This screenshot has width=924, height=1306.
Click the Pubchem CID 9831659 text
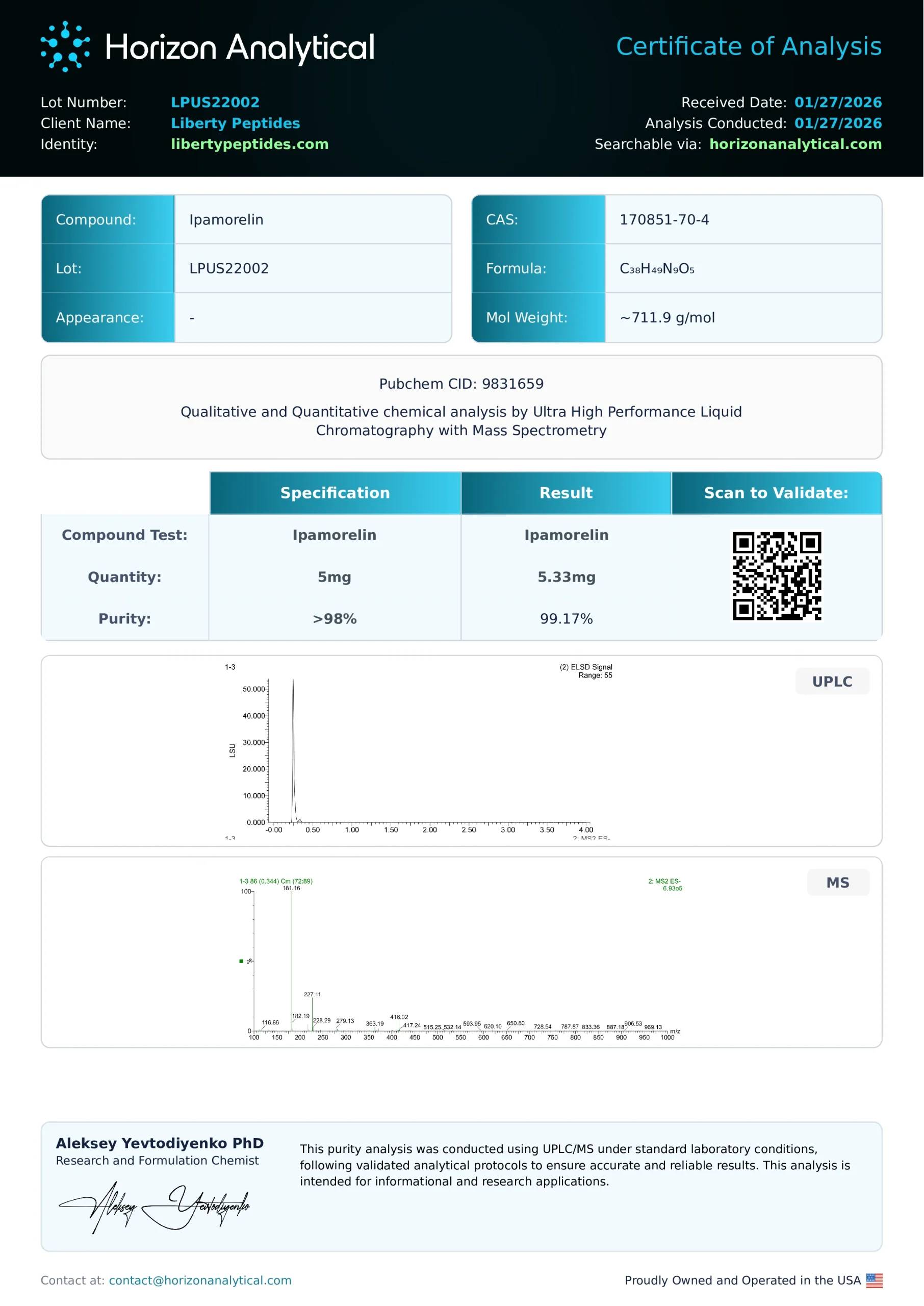[461, 384]
